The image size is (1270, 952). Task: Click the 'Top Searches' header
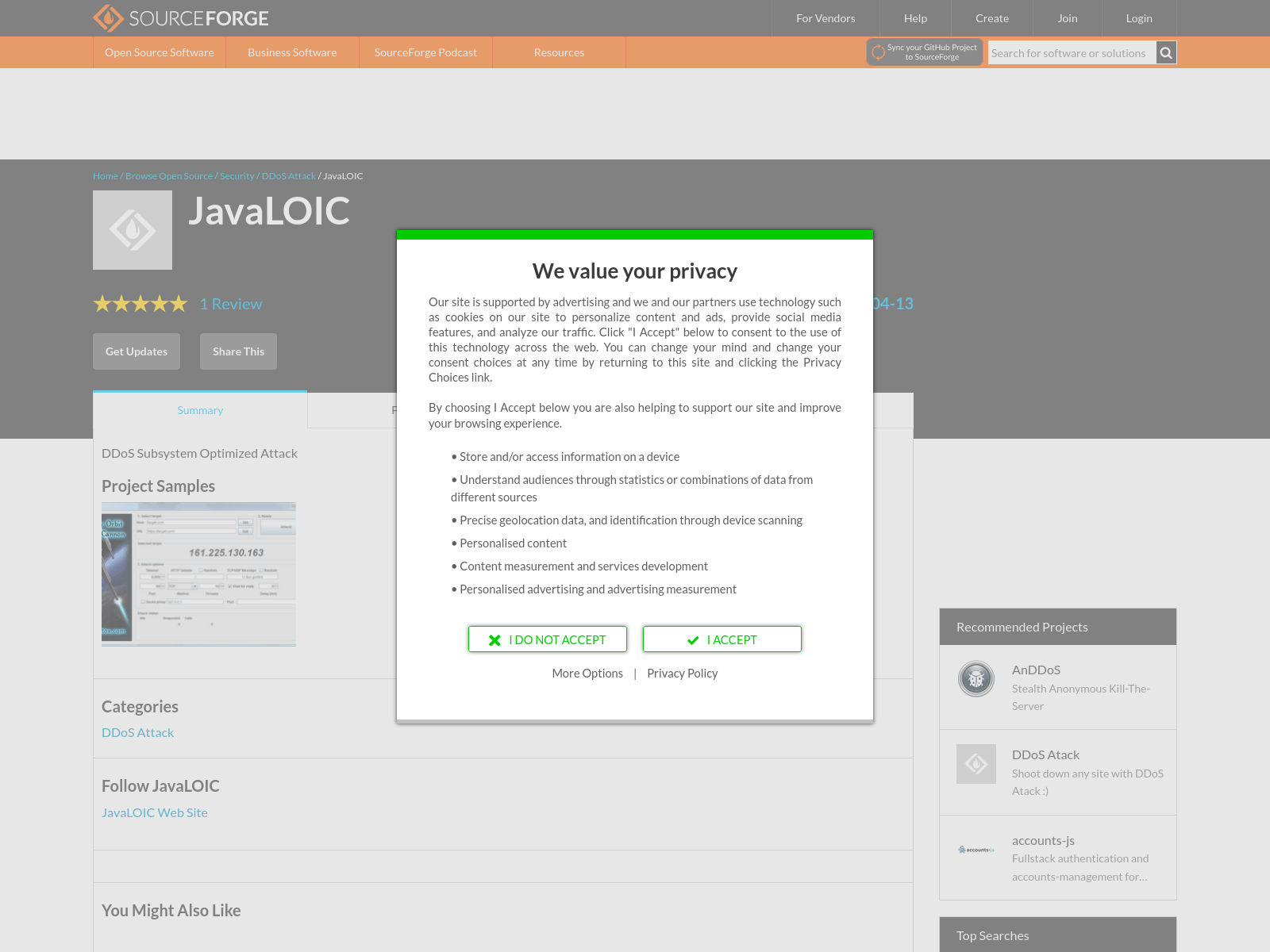coord(1058,935)
